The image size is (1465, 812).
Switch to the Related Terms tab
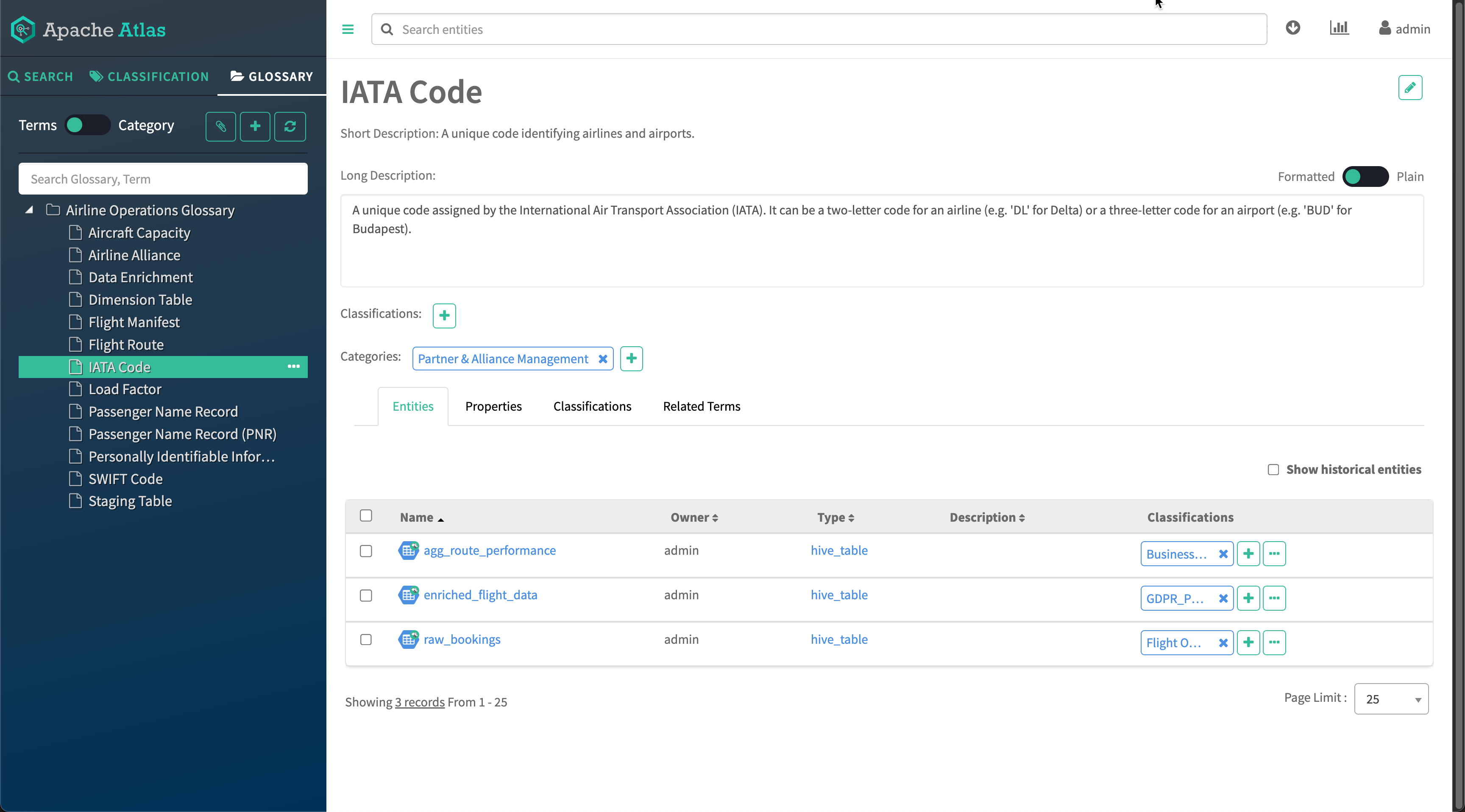tap(701, 406)
